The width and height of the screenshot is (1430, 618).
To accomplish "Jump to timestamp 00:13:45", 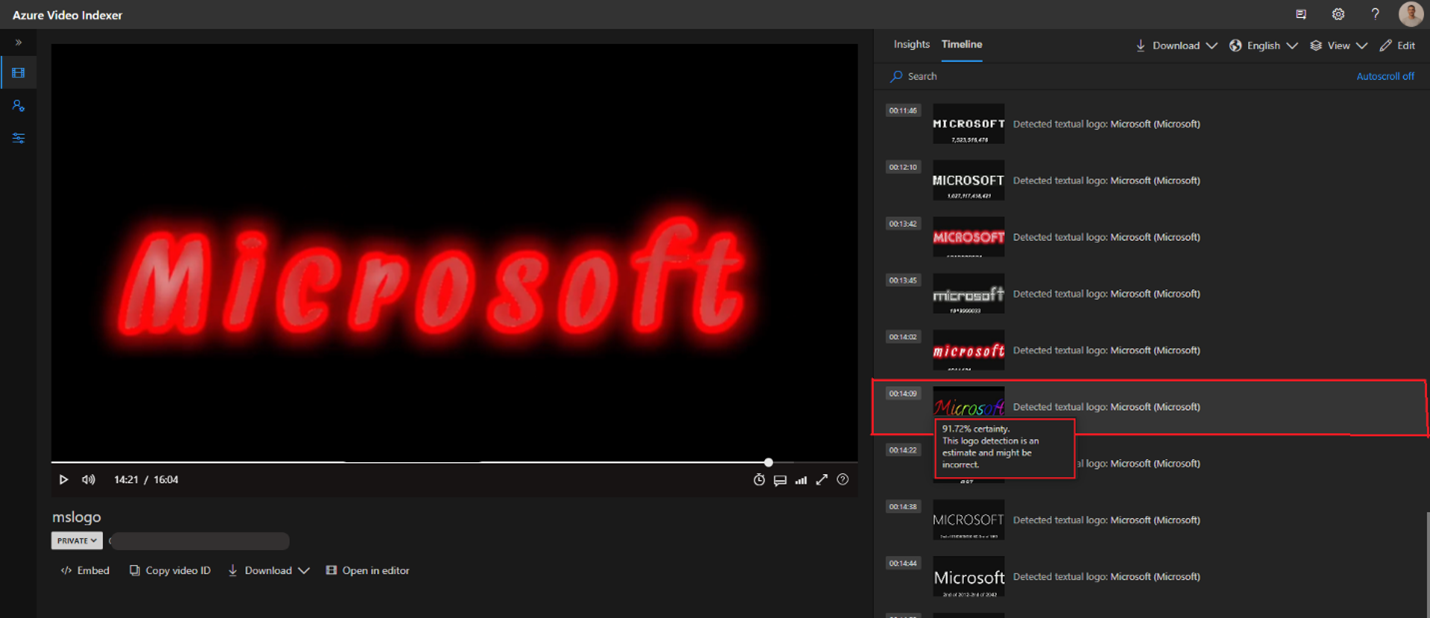I will pyautogui.click(x=902, y=281).
